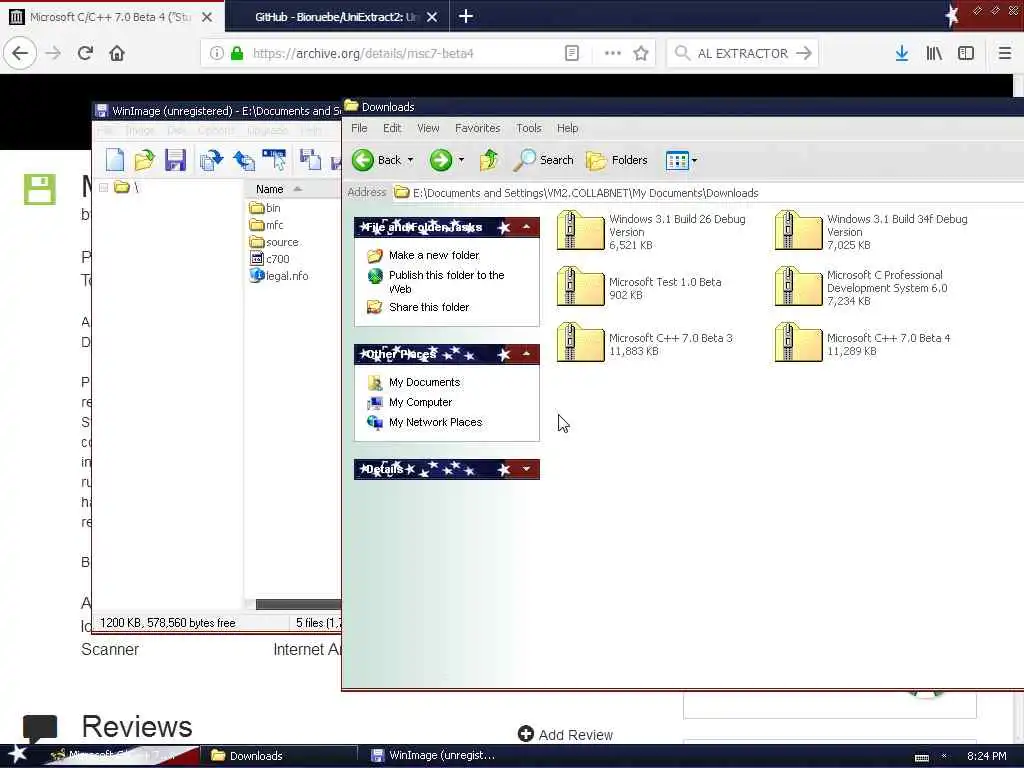Select the bin folder in WinImage list

click(x=265, y=208)
